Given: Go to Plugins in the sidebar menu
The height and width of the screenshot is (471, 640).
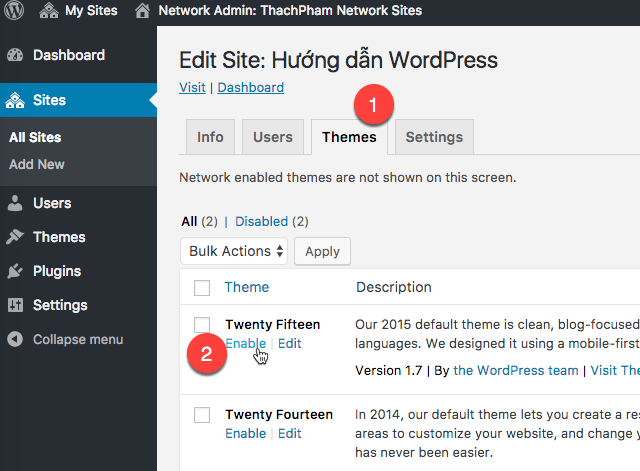Looking at the screenshot, I should 57,271.
